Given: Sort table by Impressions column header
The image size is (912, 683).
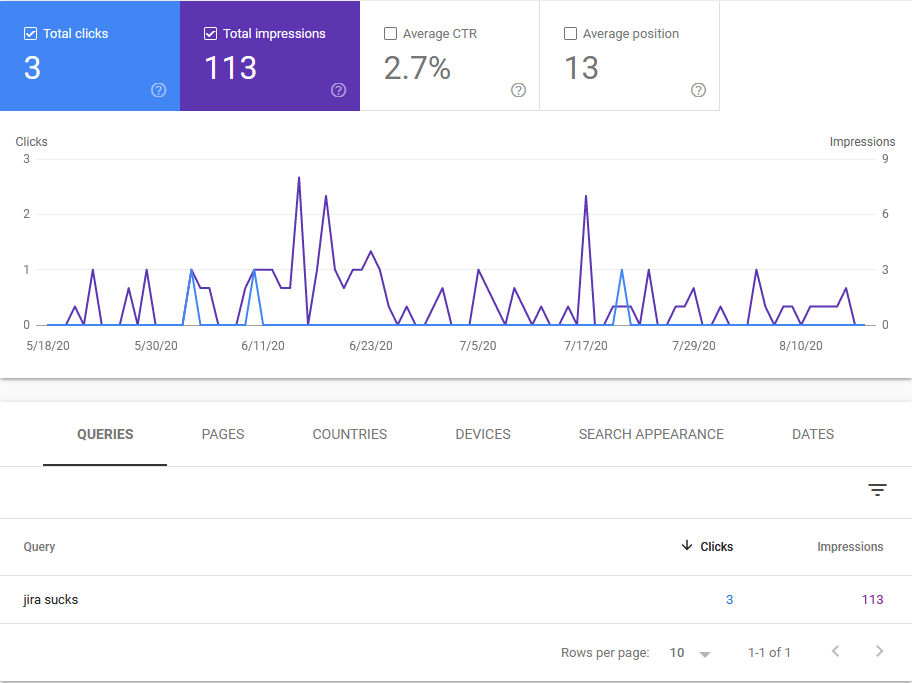Looking at the screenshot, I should pos(850,547).
